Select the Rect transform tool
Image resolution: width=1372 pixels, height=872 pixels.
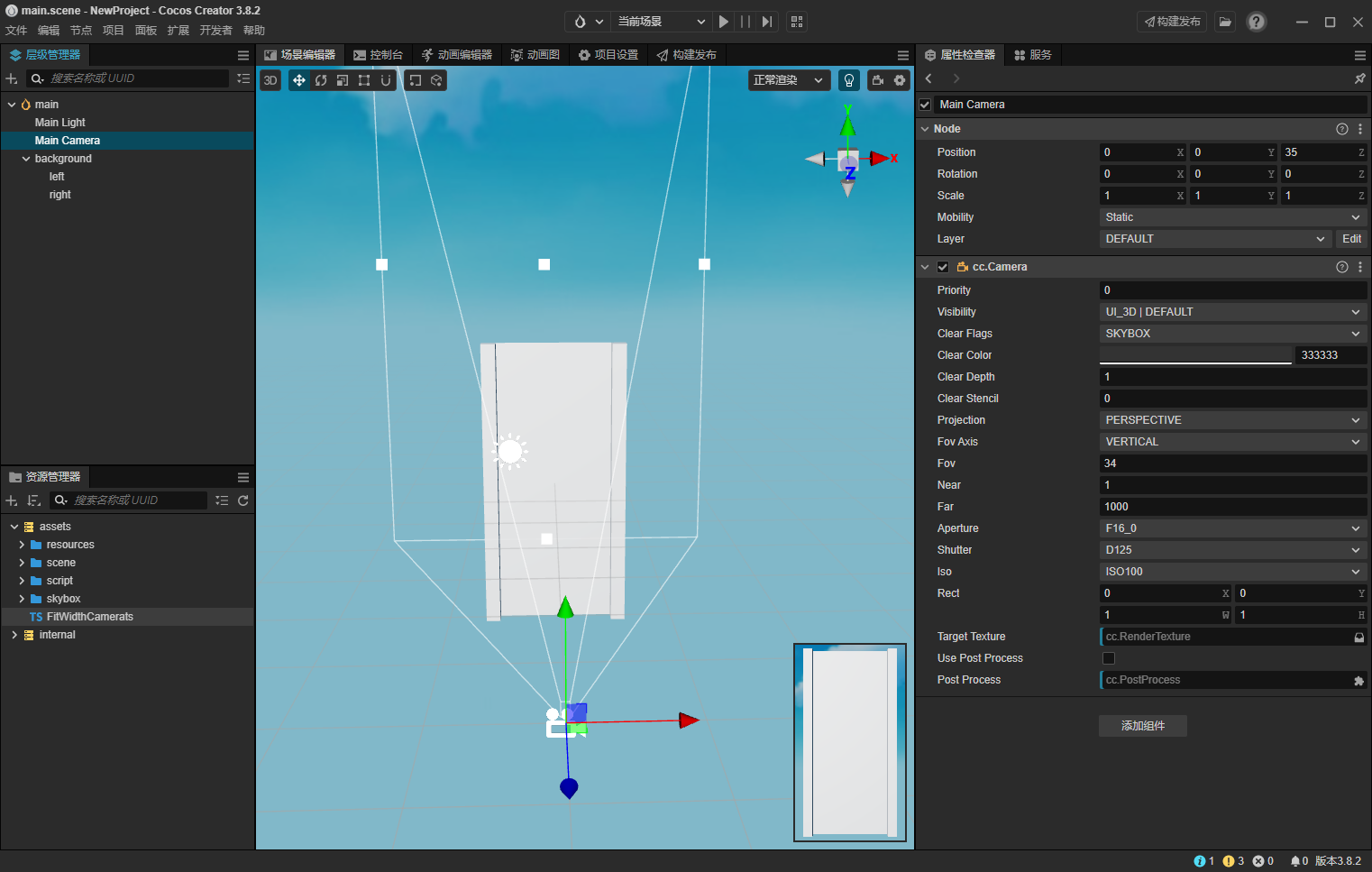pyautogui.click(x=364, y=80)
